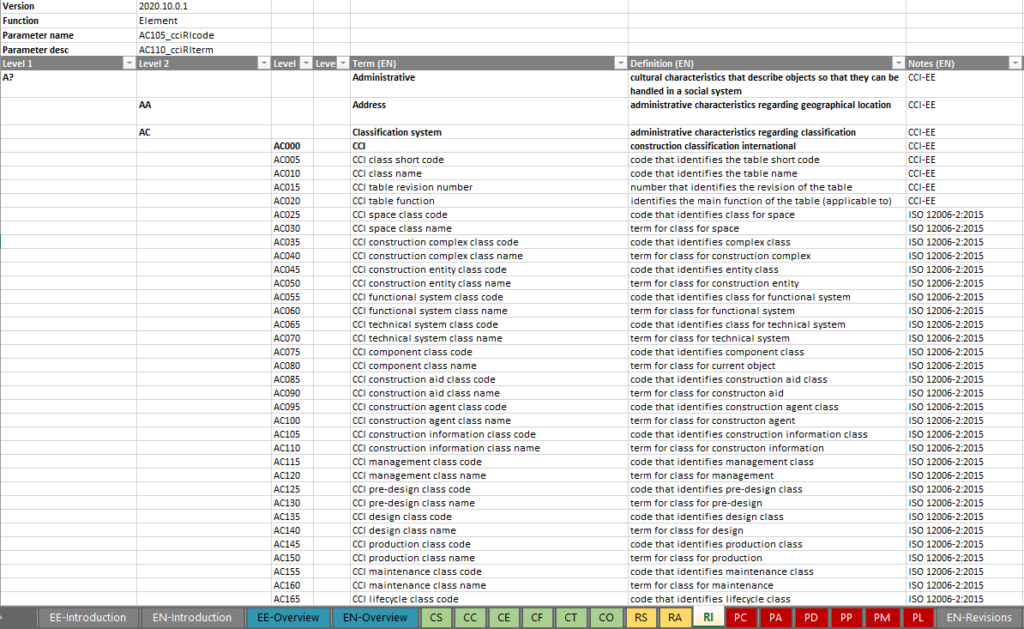Select the 'Parameter name' label cell

pyautogui.click(x=68, y=35)
